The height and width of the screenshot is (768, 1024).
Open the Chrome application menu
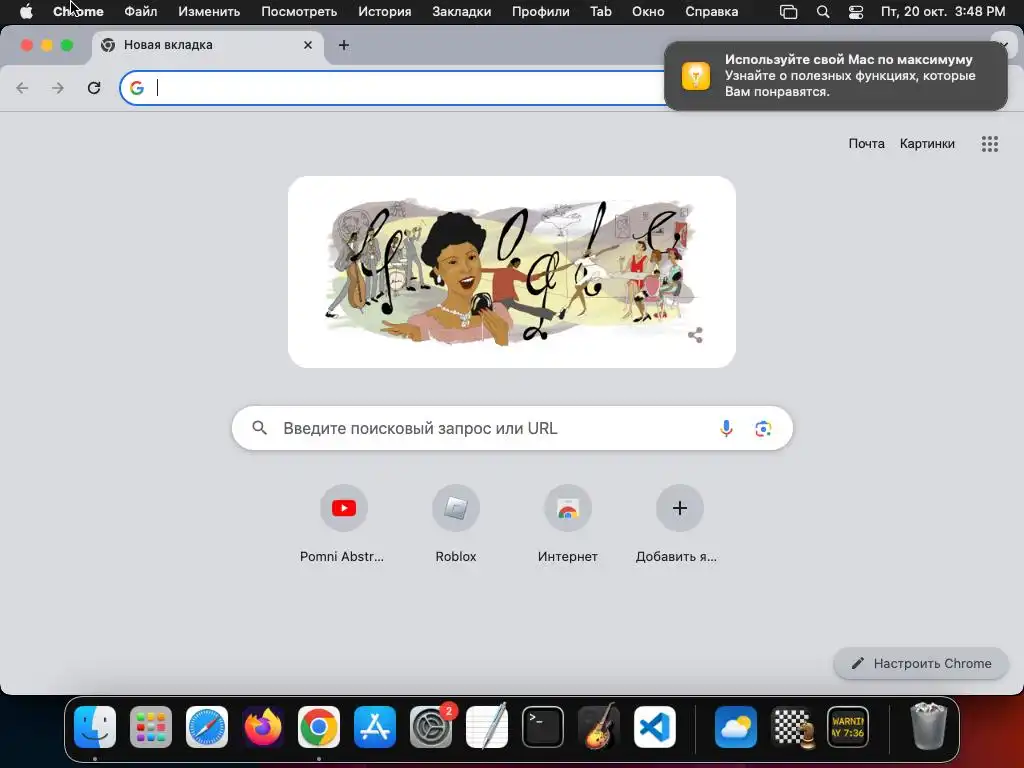[x=78, y=12]
